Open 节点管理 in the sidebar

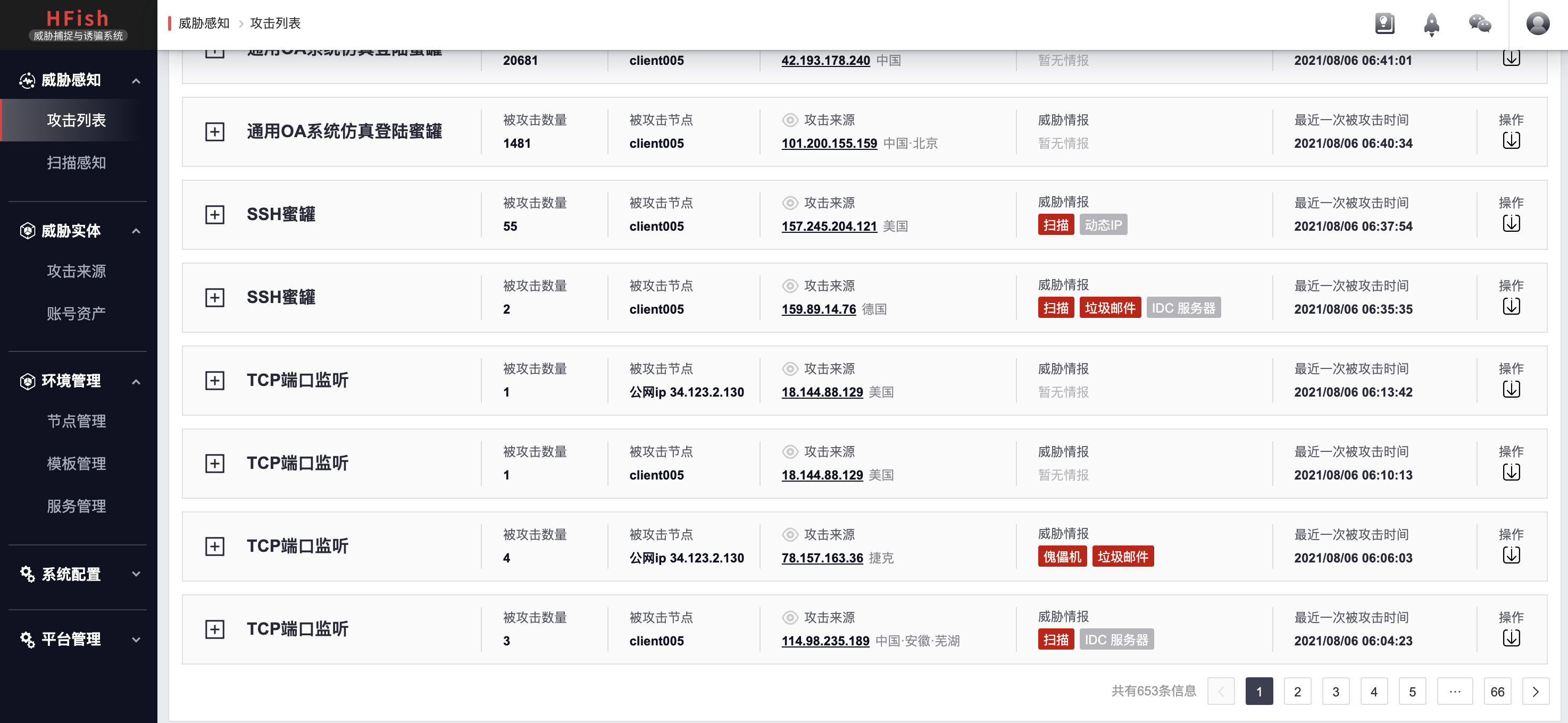(x=77, y=421)
